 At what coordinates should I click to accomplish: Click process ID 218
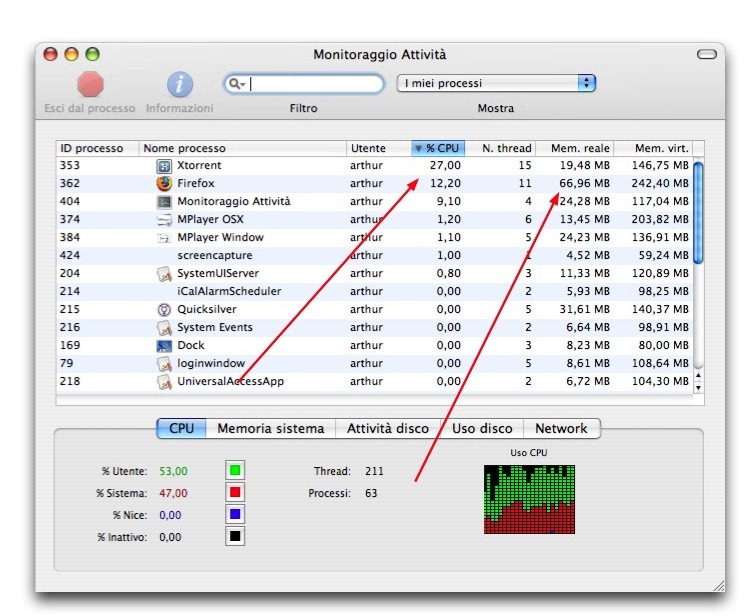(x=70, y=381)
